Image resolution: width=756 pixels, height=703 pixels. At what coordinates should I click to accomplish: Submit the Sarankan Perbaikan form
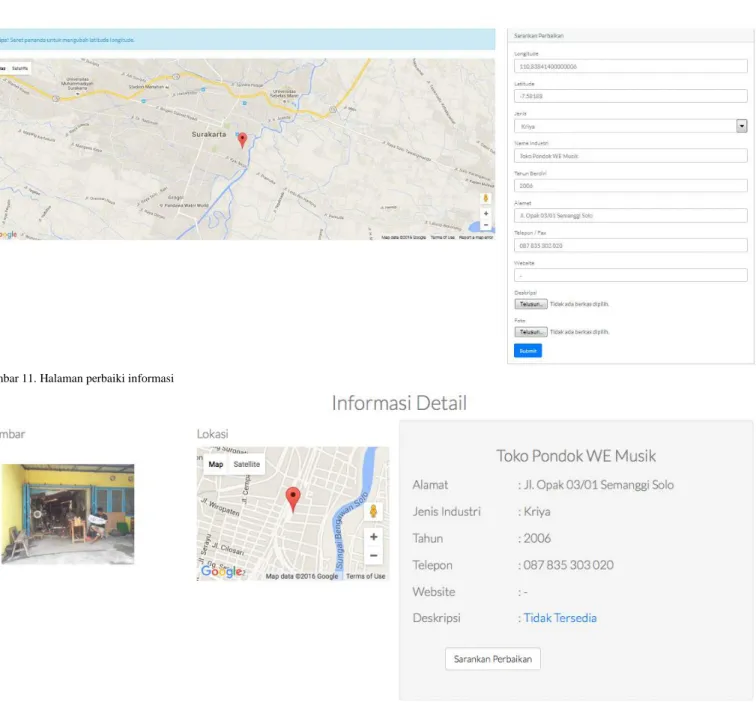click(527, 351)
